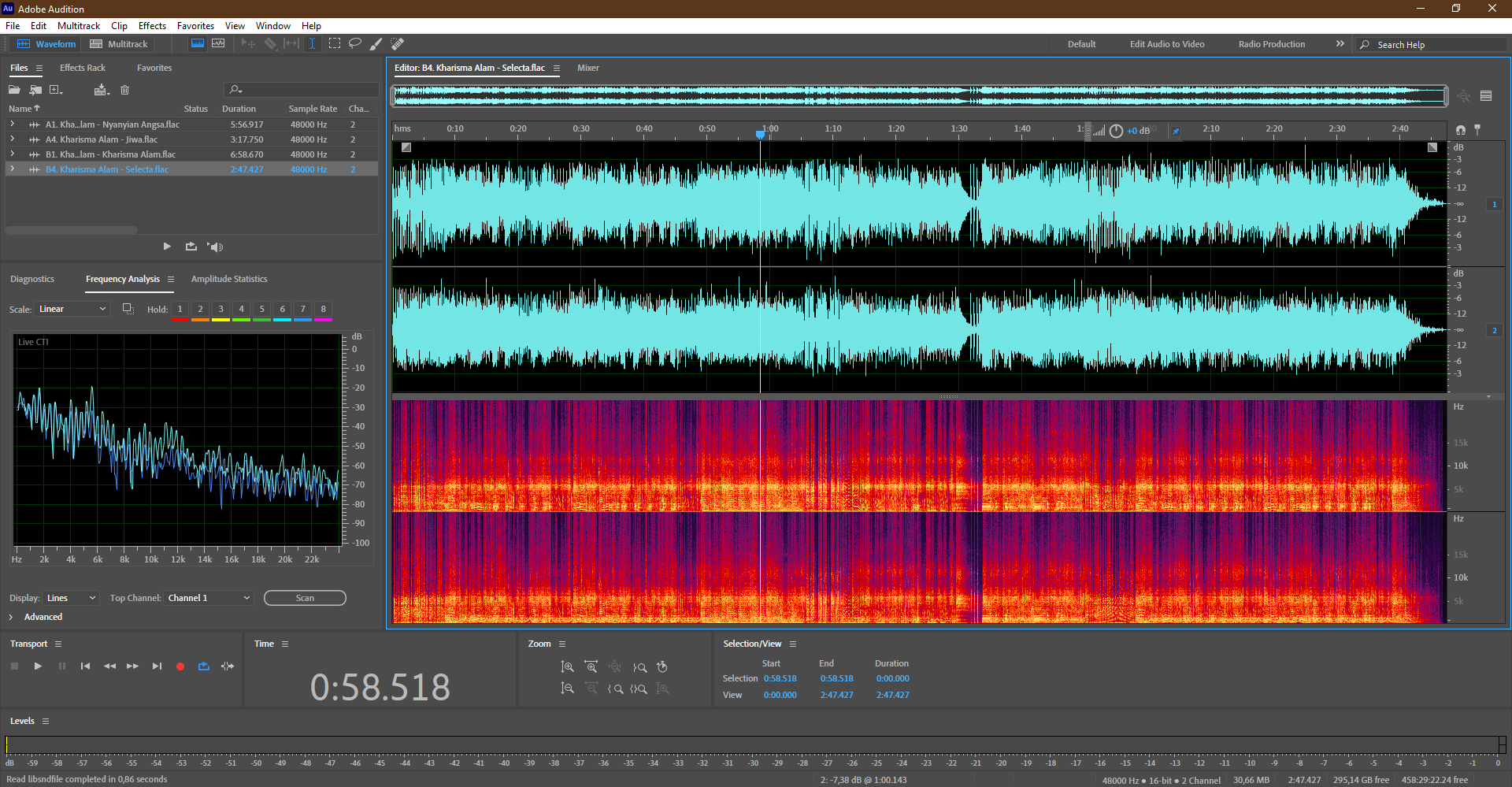Expand the B1 Kharisma Alam.flac row
The width and height of the screenshot is (1512, 787).
(x=12, y=154)
